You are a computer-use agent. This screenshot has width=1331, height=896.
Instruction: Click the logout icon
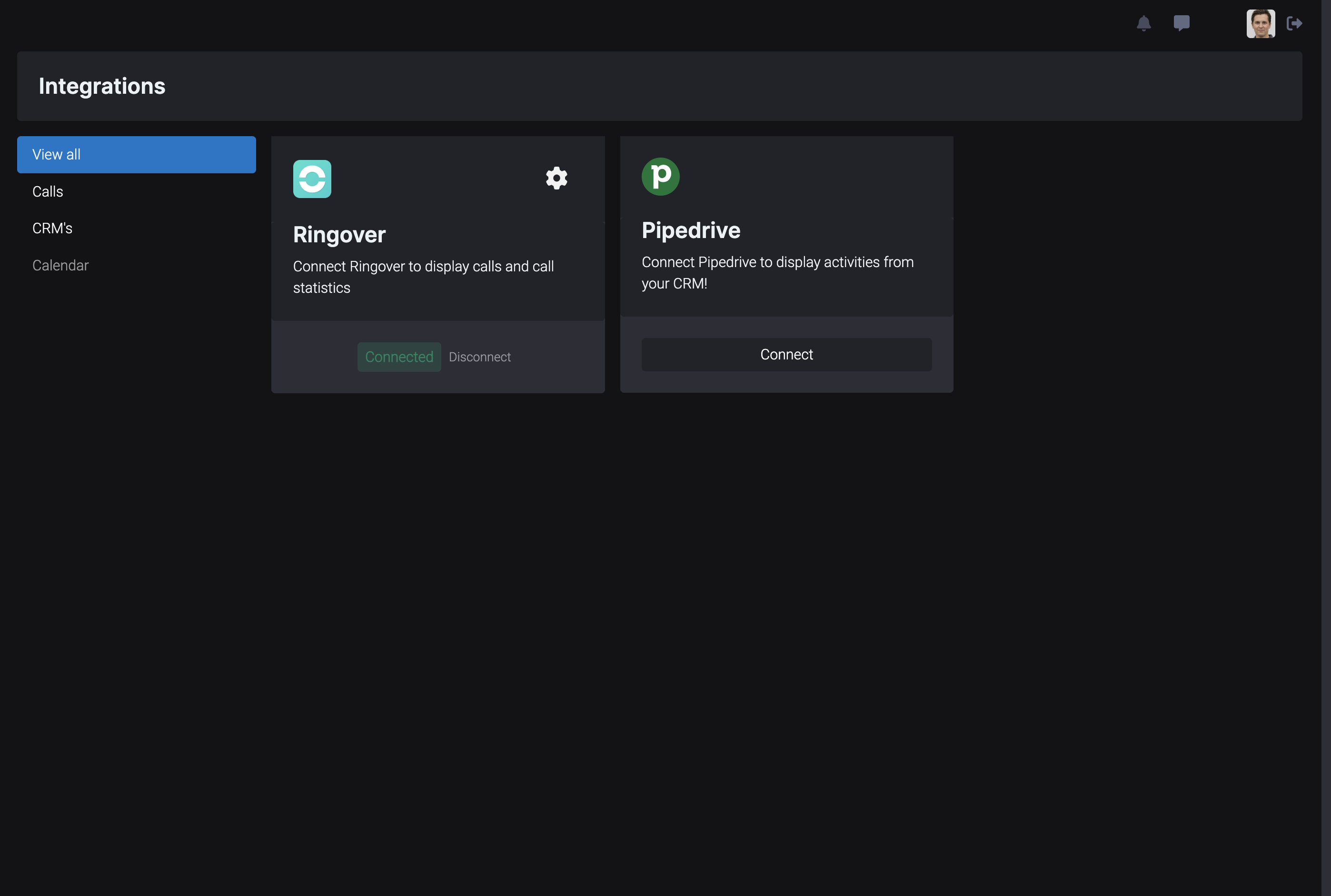coord(1294,23)
